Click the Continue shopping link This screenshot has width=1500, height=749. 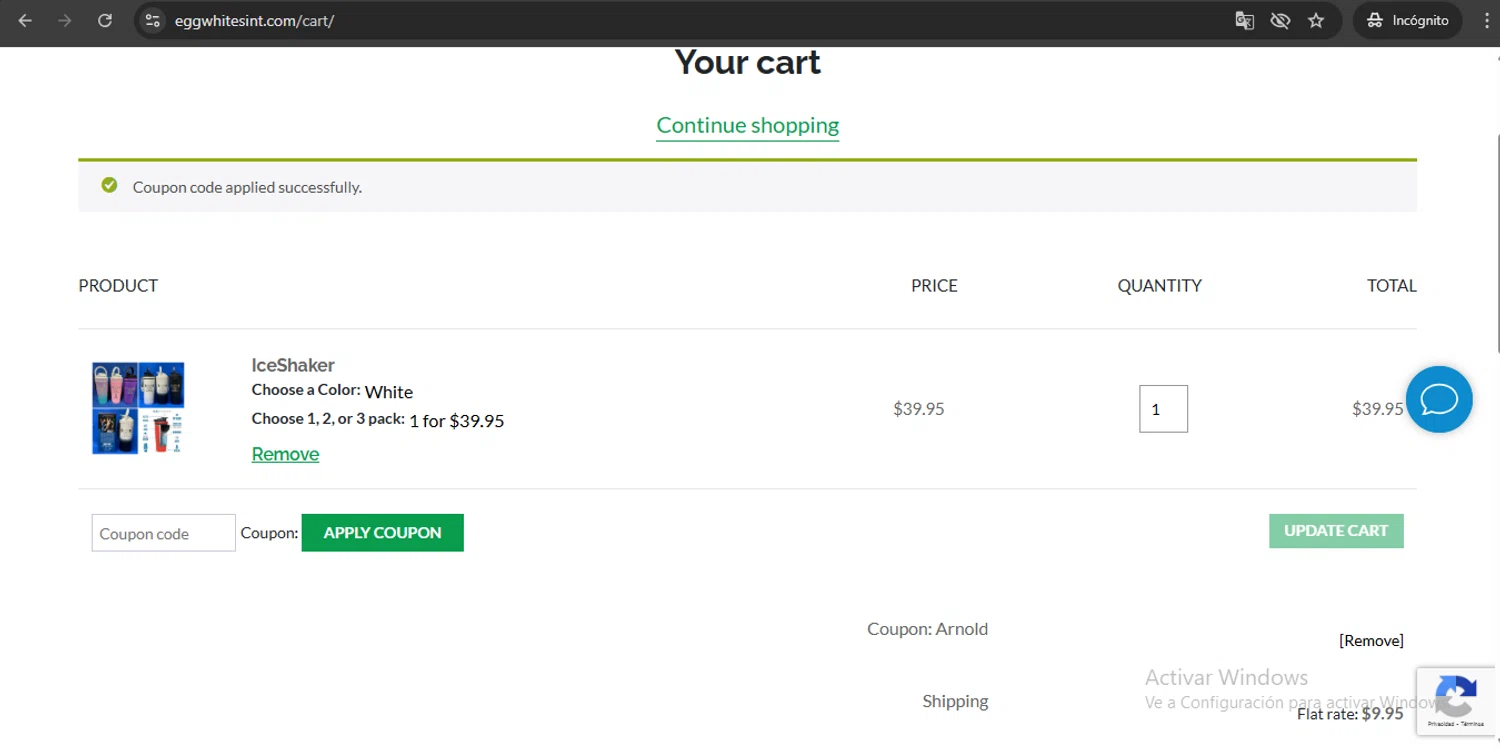click(x=747, y=125)
